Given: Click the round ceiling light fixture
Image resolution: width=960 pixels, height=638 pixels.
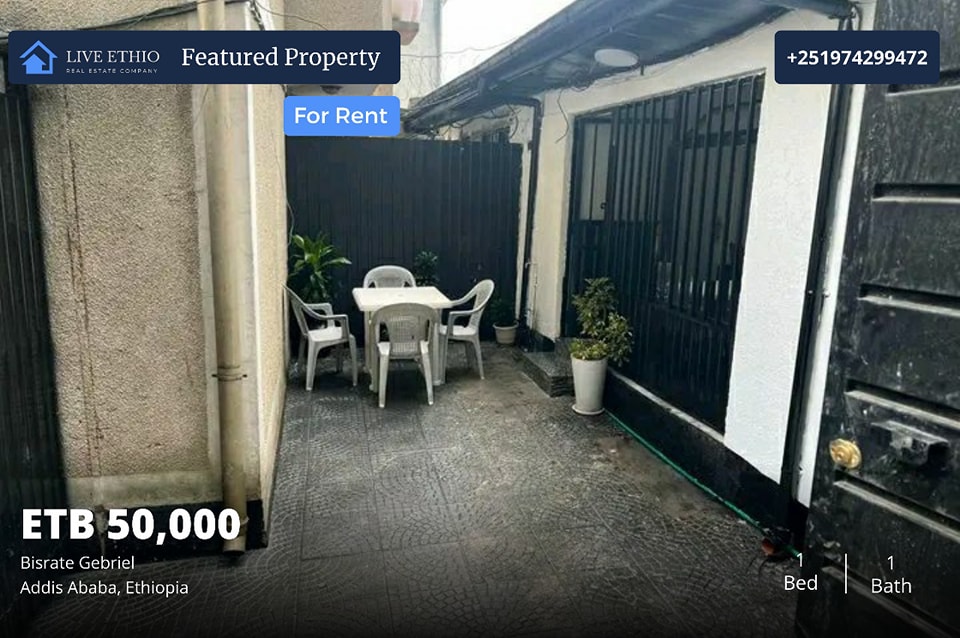Looking at the screenshot, I should pos(616,58).
